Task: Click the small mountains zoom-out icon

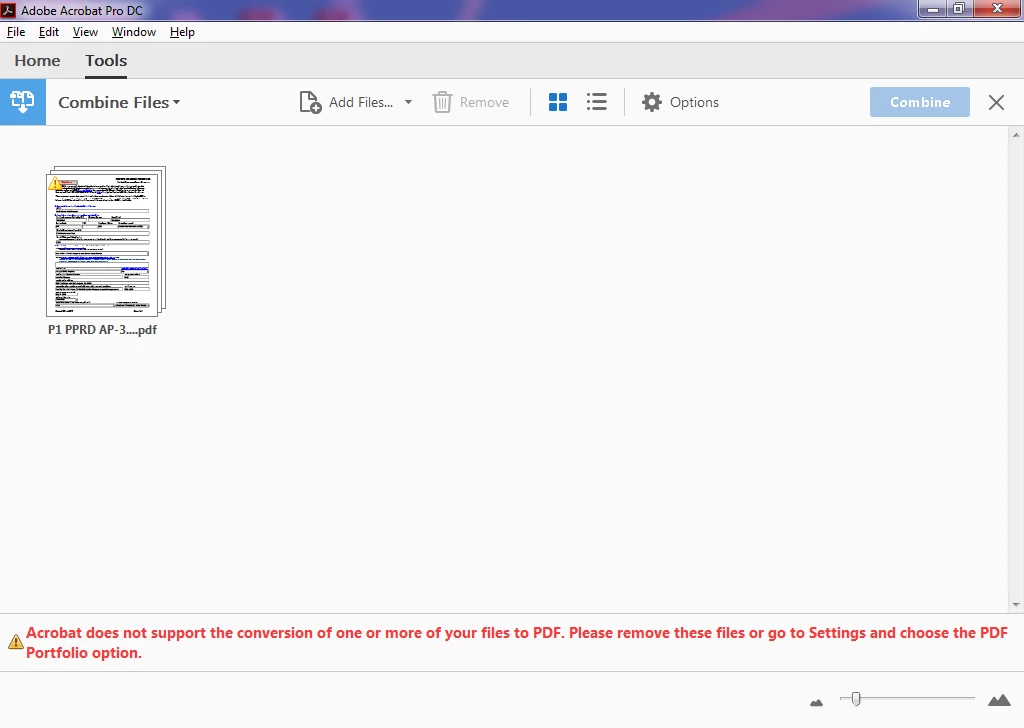Action: click(x=816, y=703)
